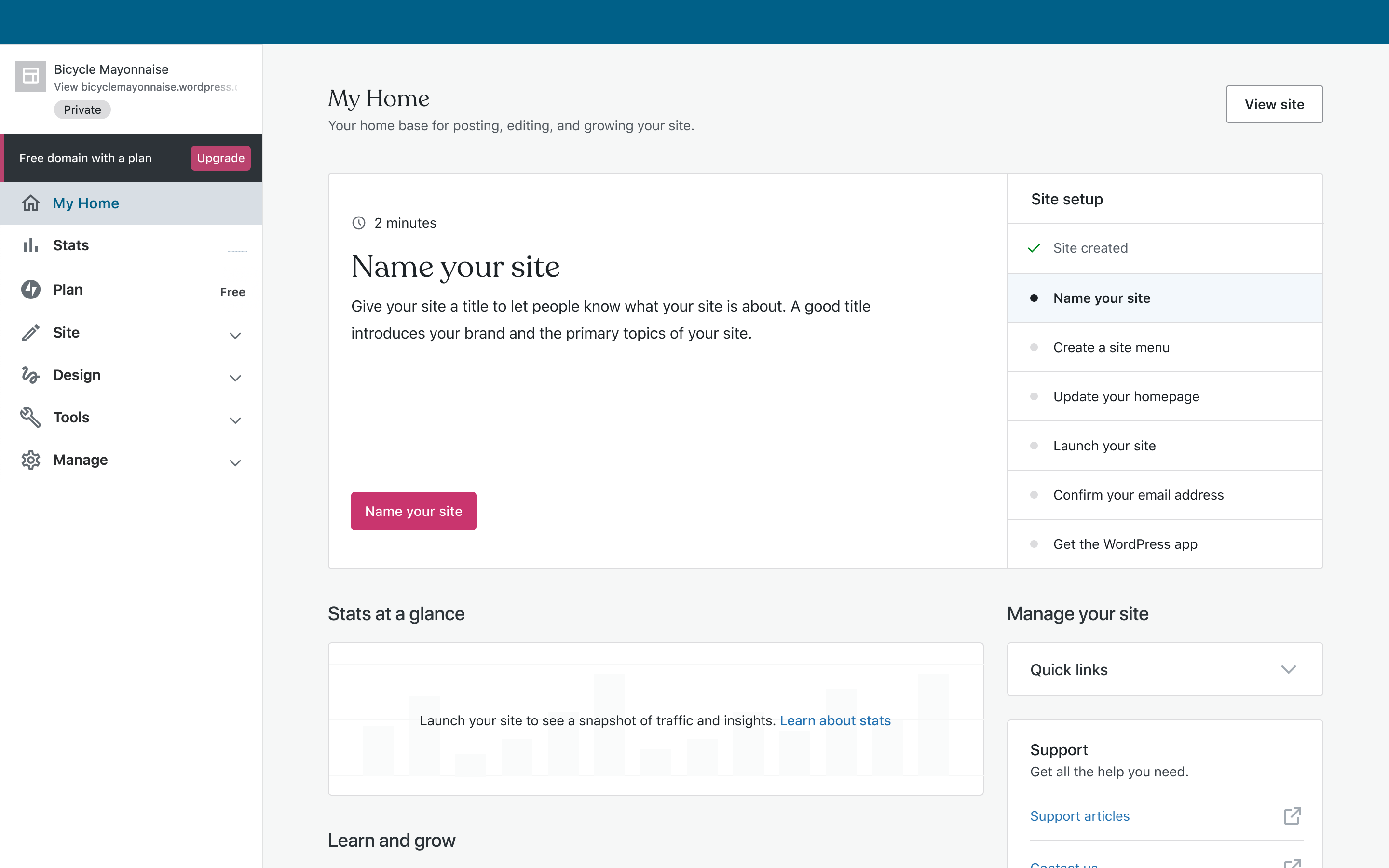Viewport: 1389px width, 868px height.
Task: Click the Design brush icon
Action: click(30, 375)
